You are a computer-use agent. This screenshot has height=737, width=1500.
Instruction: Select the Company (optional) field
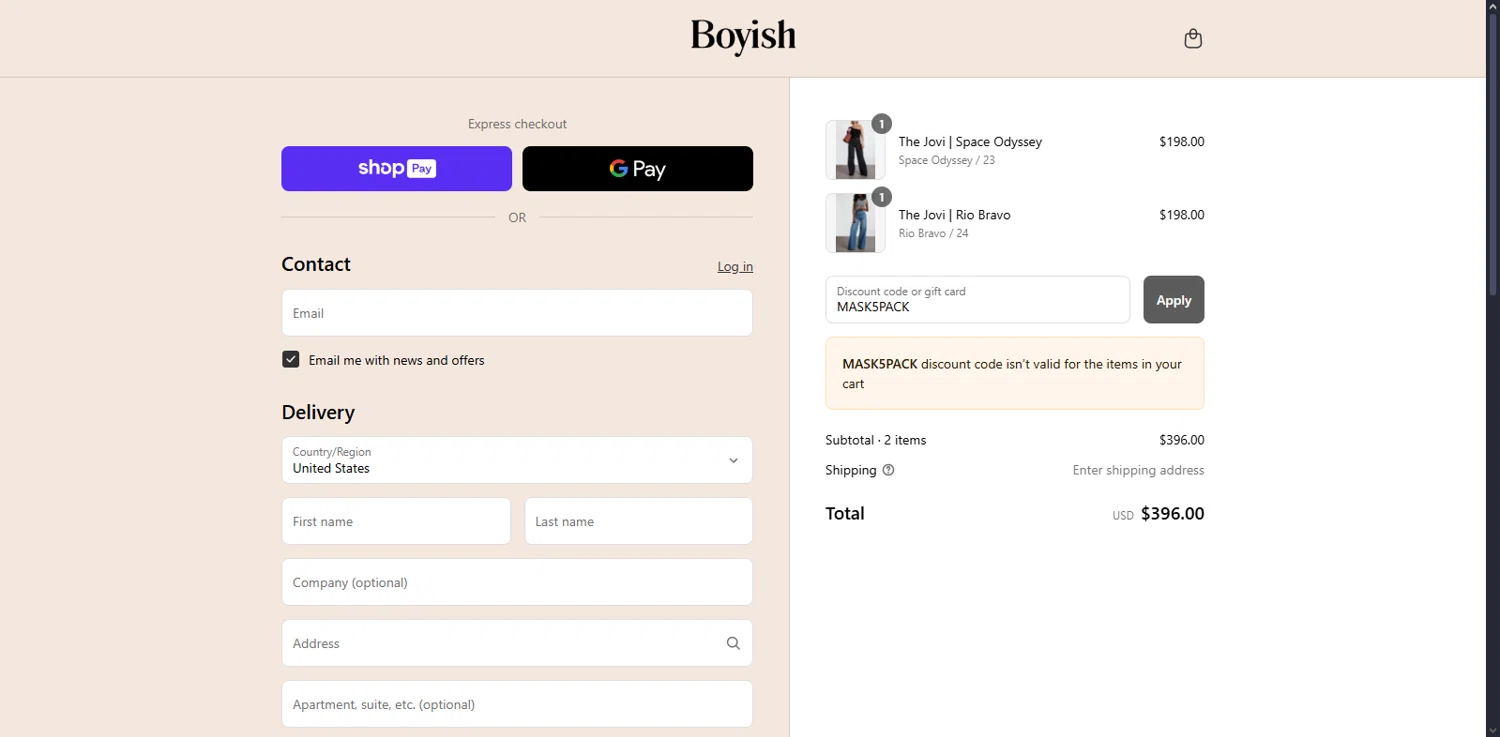pyautogui.click(x=517, y=582)
